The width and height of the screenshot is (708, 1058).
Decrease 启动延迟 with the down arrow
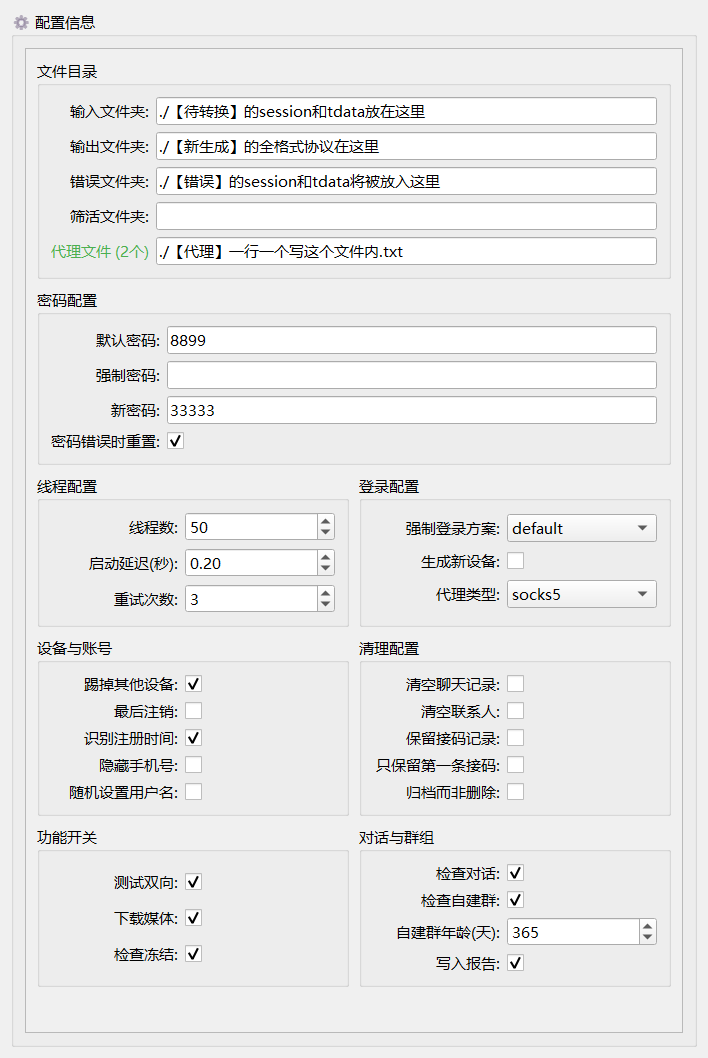(x=326, y=569)
